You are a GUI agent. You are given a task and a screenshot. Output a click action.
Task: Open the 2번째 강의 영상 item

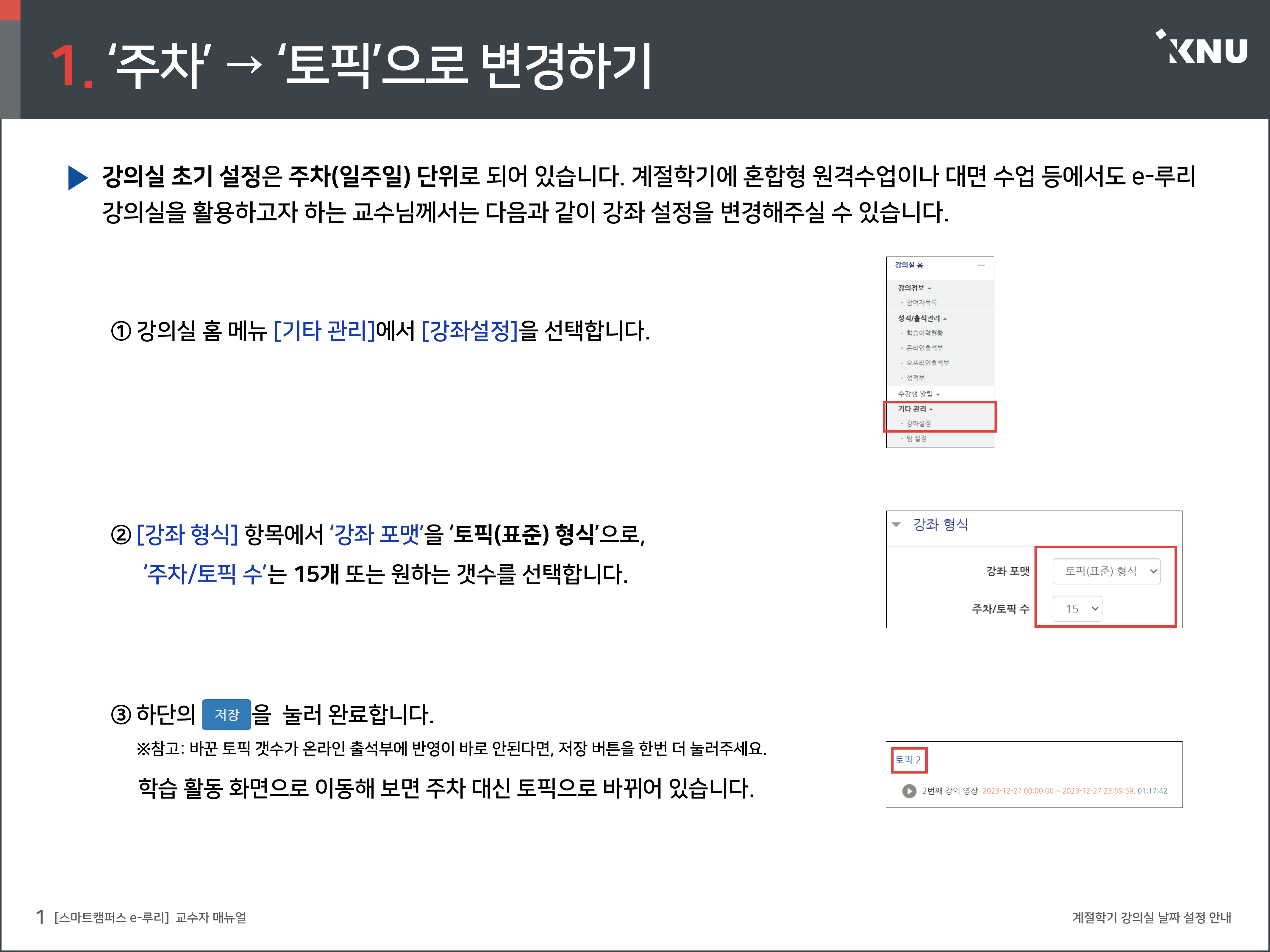click(950, 791)
